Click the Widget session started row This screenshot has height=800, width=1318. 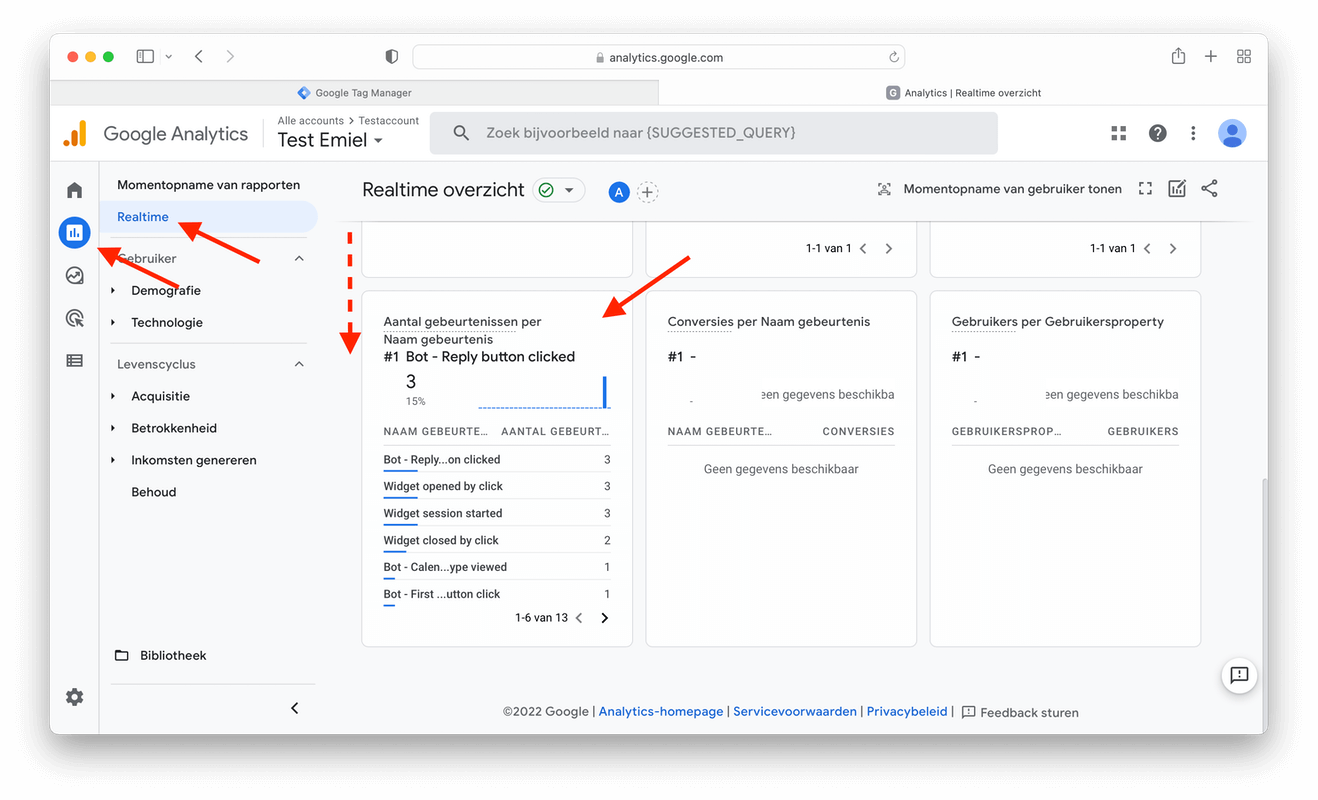tap(496, 513)
